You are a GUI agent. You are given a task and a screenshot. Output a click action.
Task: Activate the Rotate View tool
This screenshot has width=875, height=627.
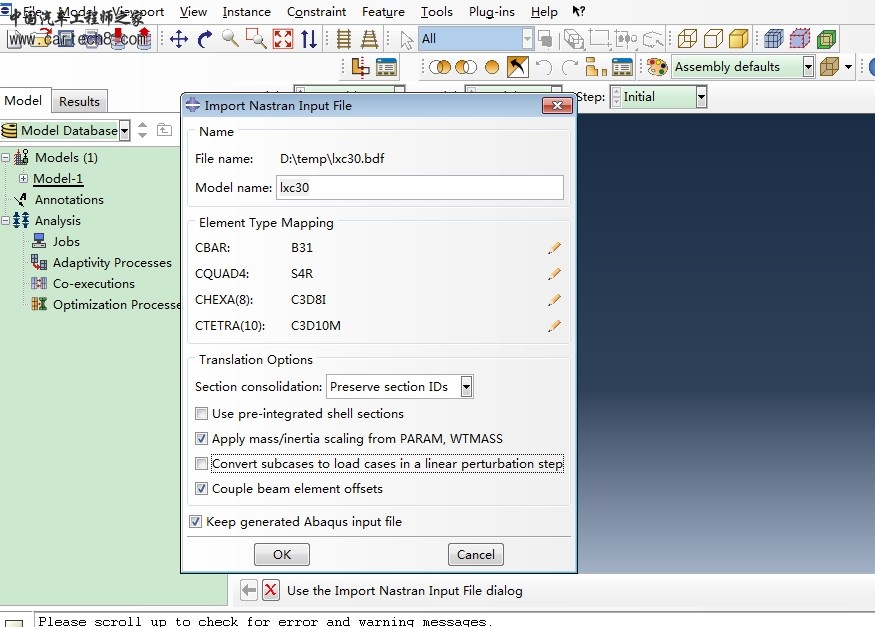coord(205,39)
